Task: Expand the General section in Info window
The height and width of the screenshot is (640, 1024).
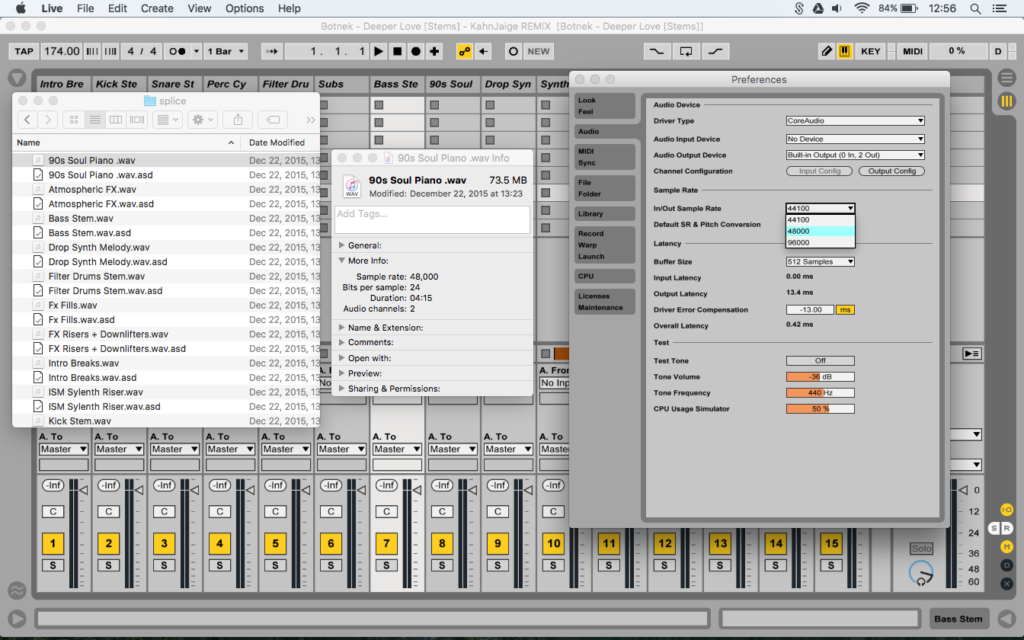Action: [342, 245]
